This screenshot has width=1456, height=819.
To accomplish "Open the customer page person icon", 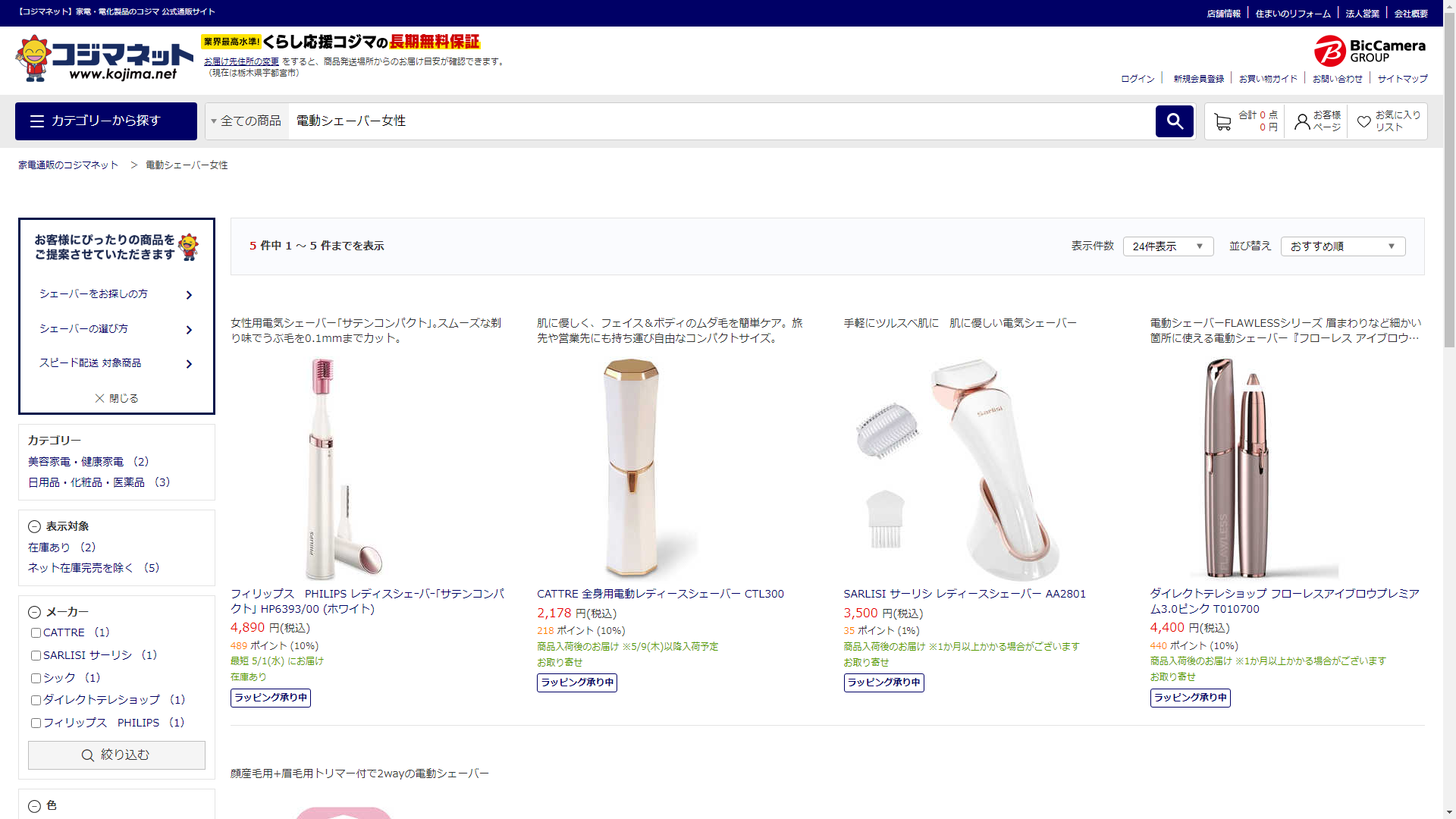I will point(1302,121).
